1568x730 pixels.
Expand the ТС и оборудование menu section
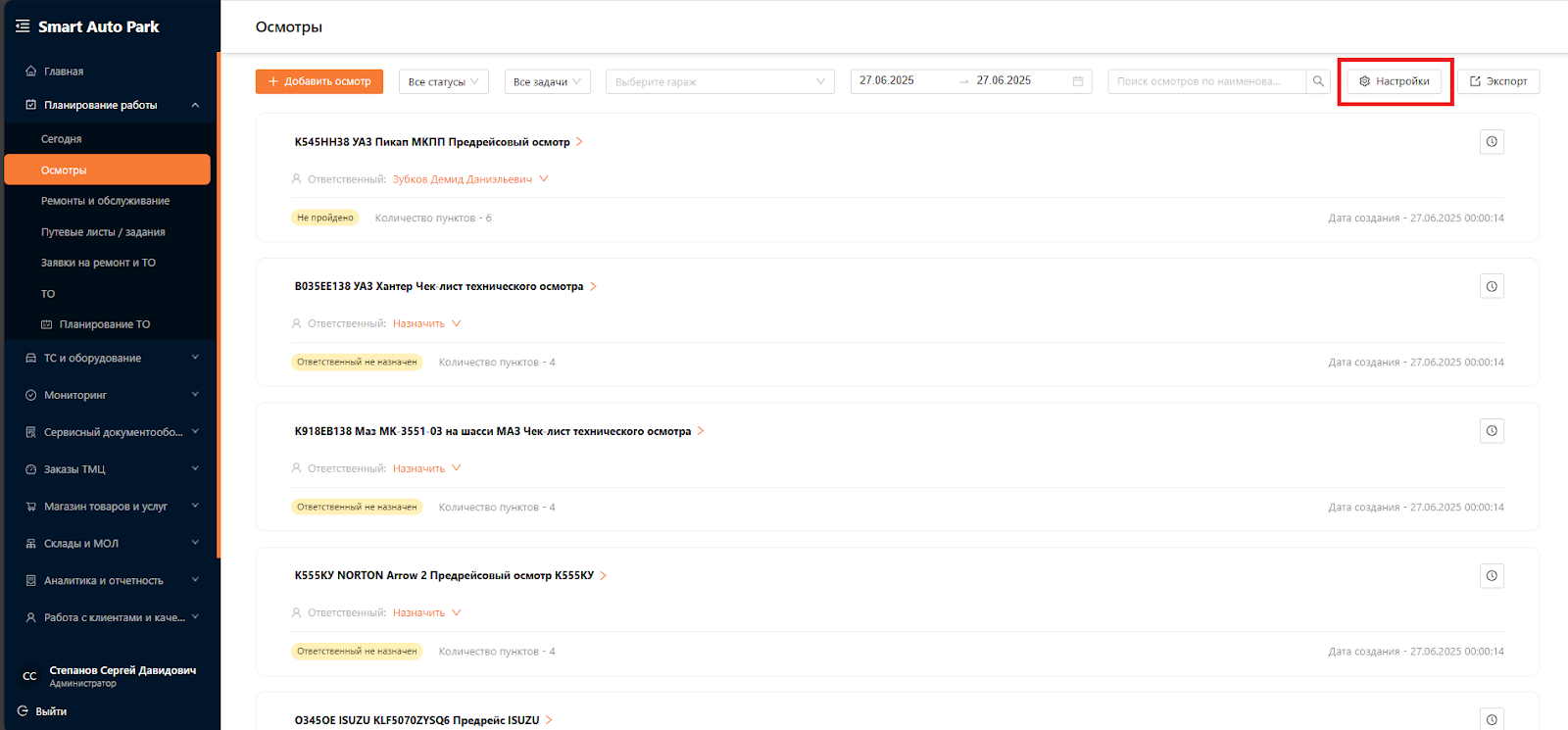112,359
